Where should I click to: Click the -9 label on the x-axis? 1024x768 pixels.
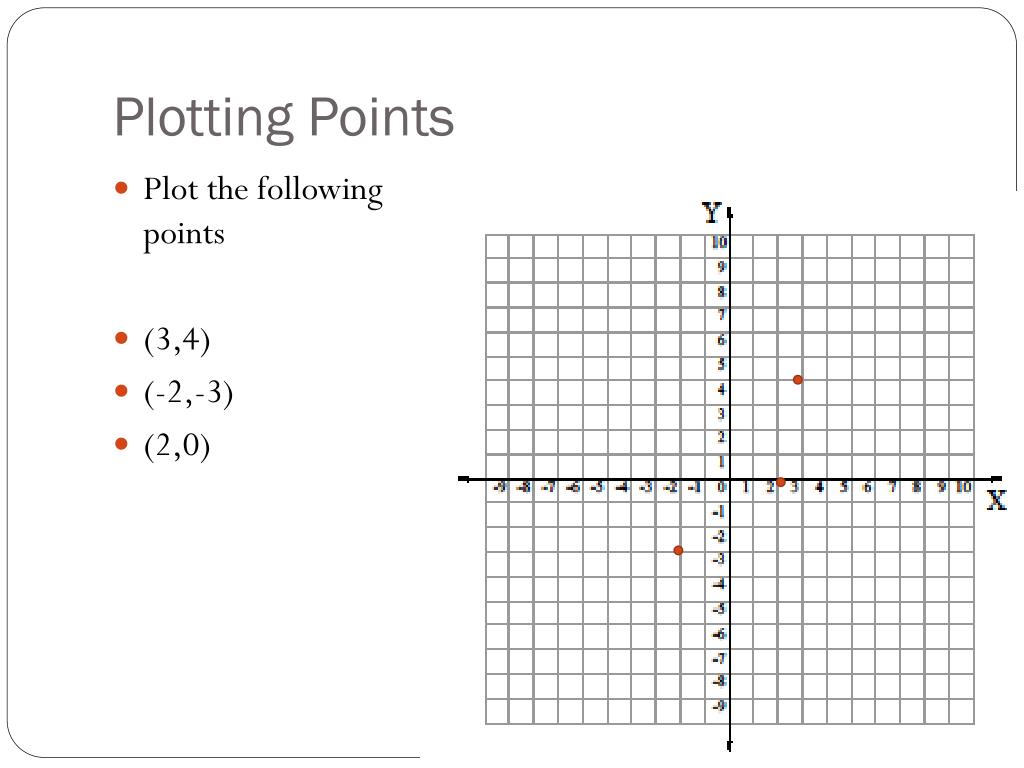(499, 487)
